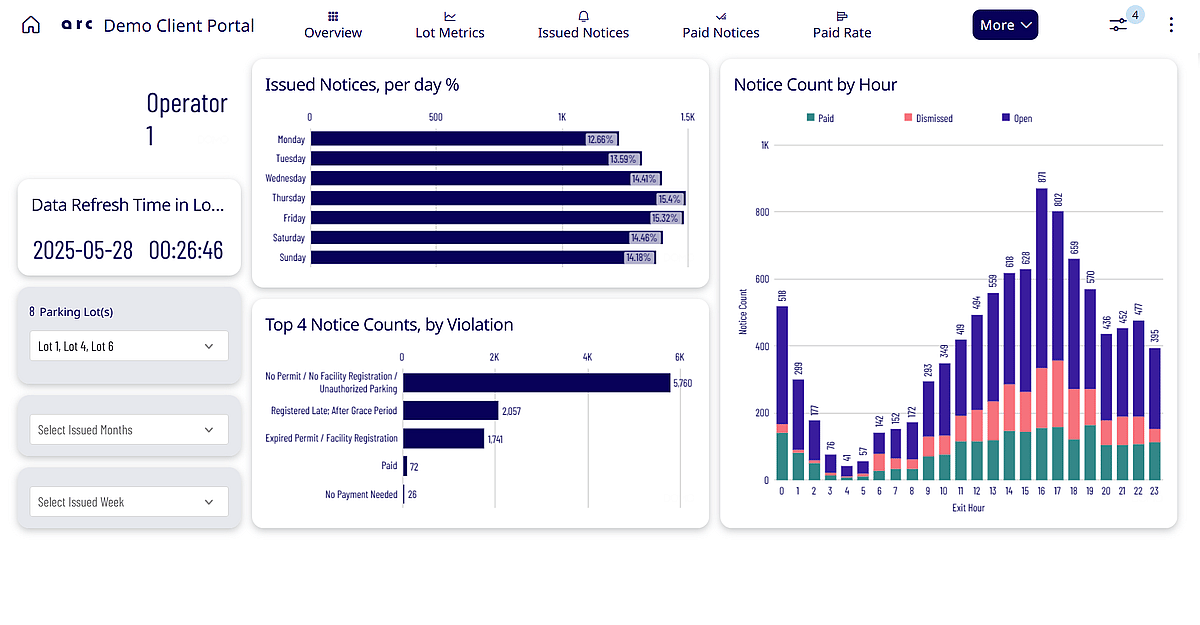Expand the Parking Lot(s) dropdown

click(129, 346)
